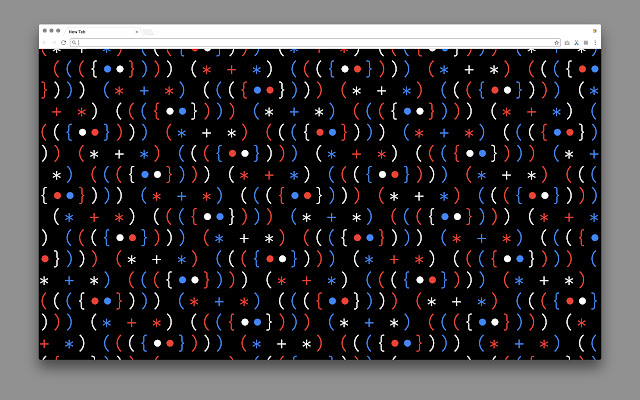This screenshot has height=400, width=640.
Task: Click the blue scissors extension icon
Action: pyautogui.click(x=576, y=42)
